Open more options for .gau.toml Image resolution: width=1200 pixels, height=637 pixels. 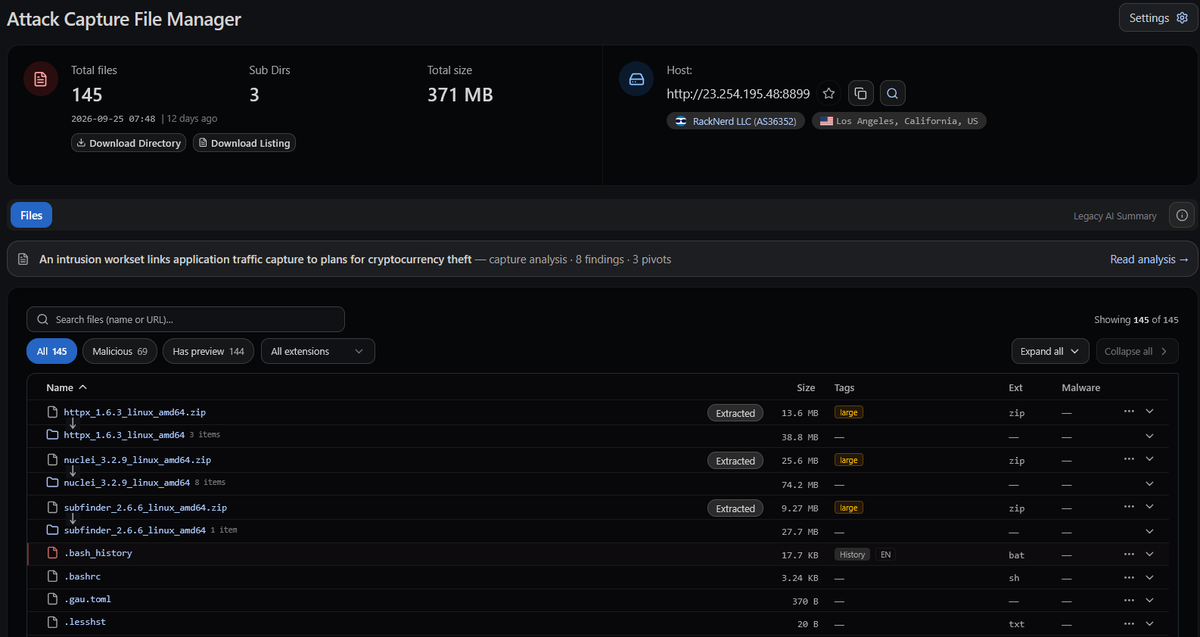click(1129, 600)
